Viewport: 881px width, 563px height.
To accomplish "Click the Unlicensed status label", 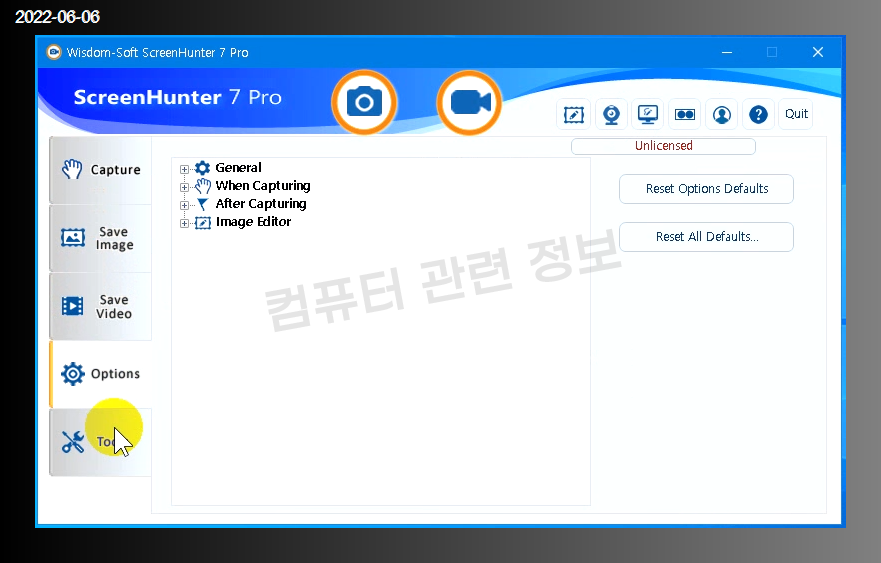I will point(663,146).
